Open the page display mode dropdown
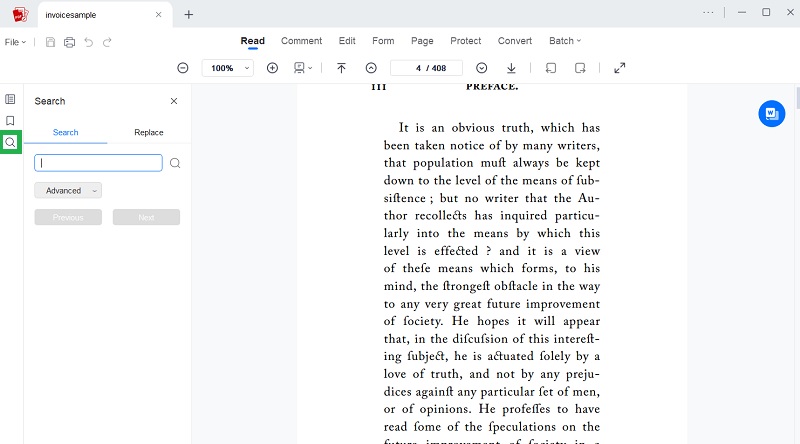The image size is (800, 444). [303, 68]
